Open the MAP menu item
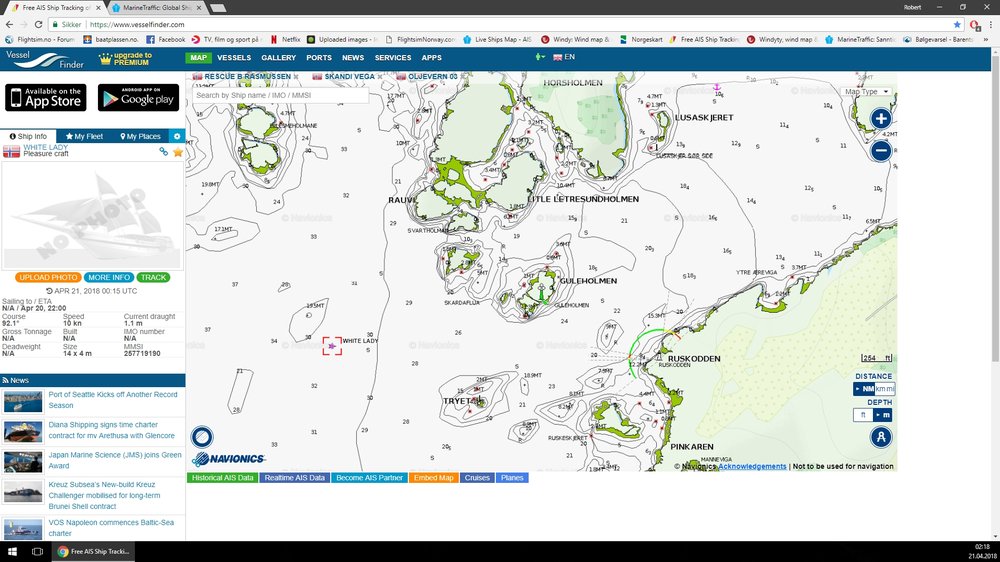Screen dimensions: 1000x562 pyautogui.click(x=199, y=57)
